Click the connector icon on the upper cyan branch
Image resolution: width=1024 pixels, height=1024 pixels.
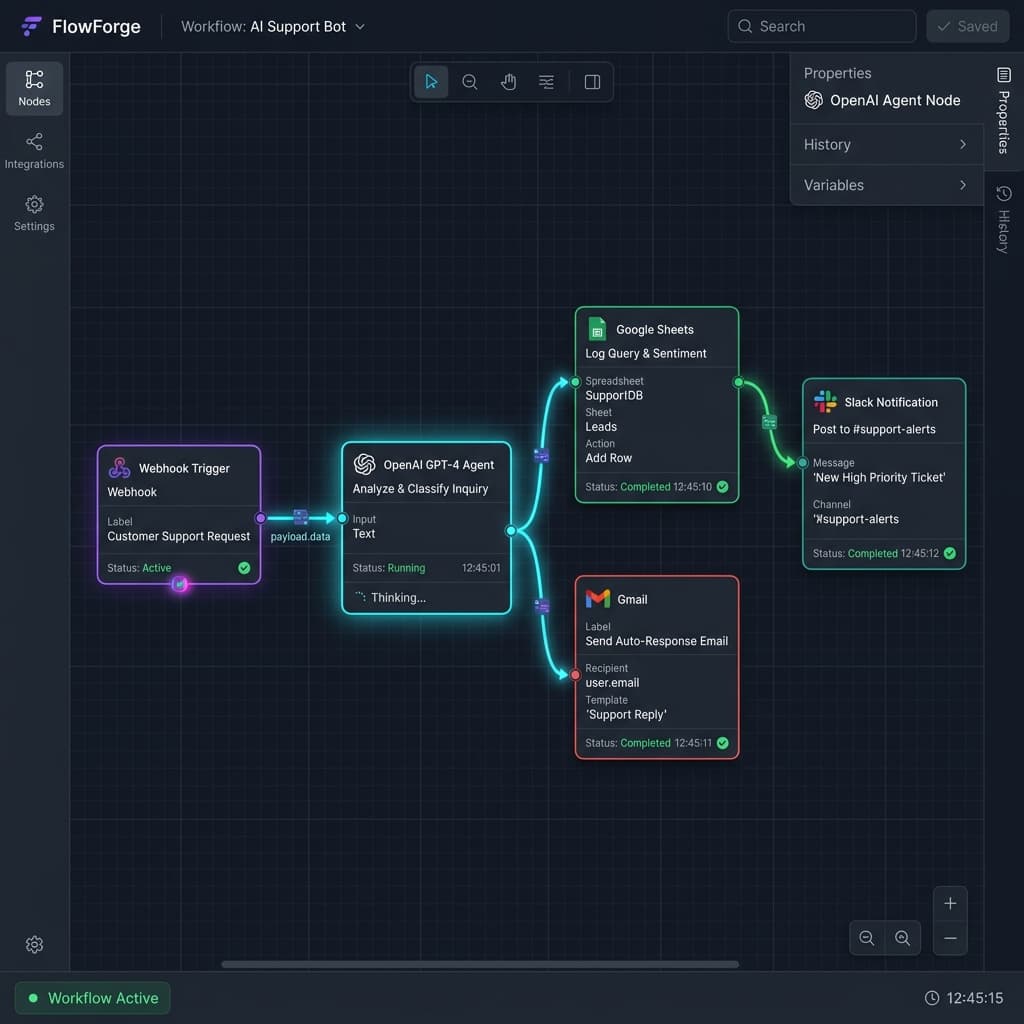tap(541, 456)
